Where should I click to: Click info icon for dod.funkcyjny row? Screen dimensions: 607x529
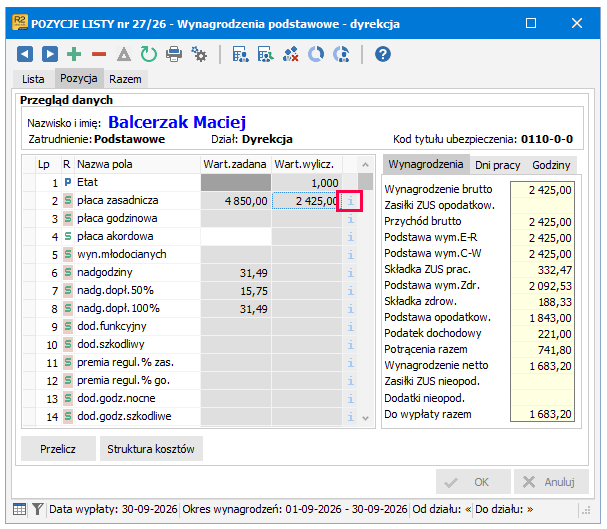click(x=350, y=327)
